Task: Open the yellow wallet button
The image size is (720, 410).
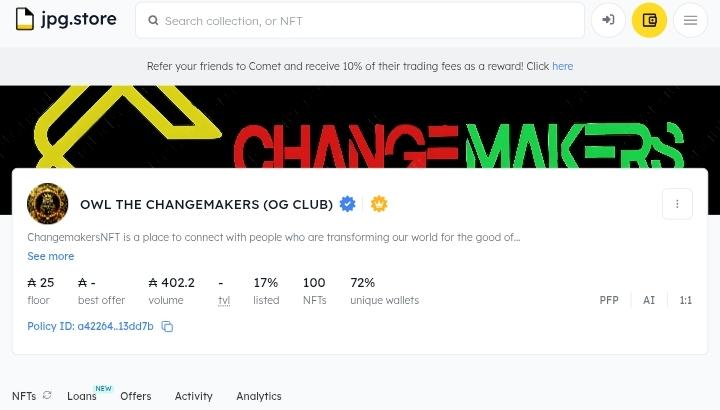Action: 649,20
